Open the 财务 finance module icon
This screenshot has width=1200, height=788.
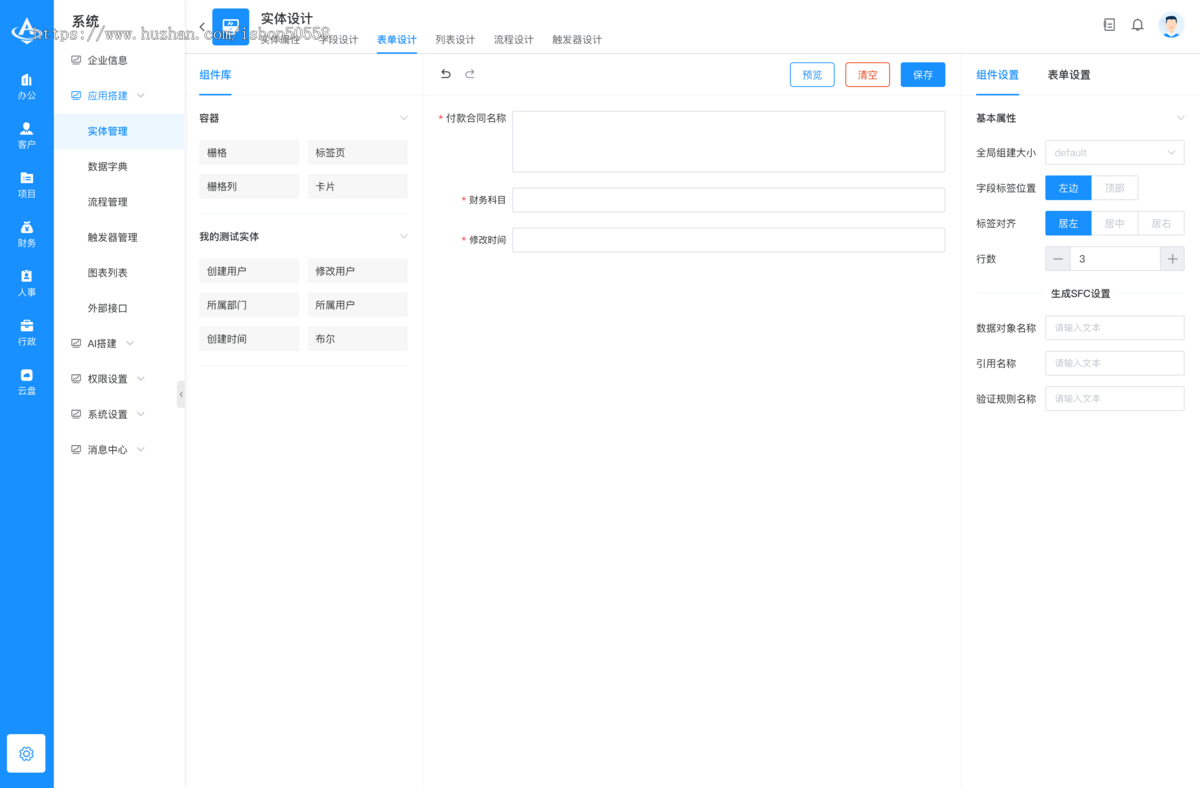pos(27,234)
